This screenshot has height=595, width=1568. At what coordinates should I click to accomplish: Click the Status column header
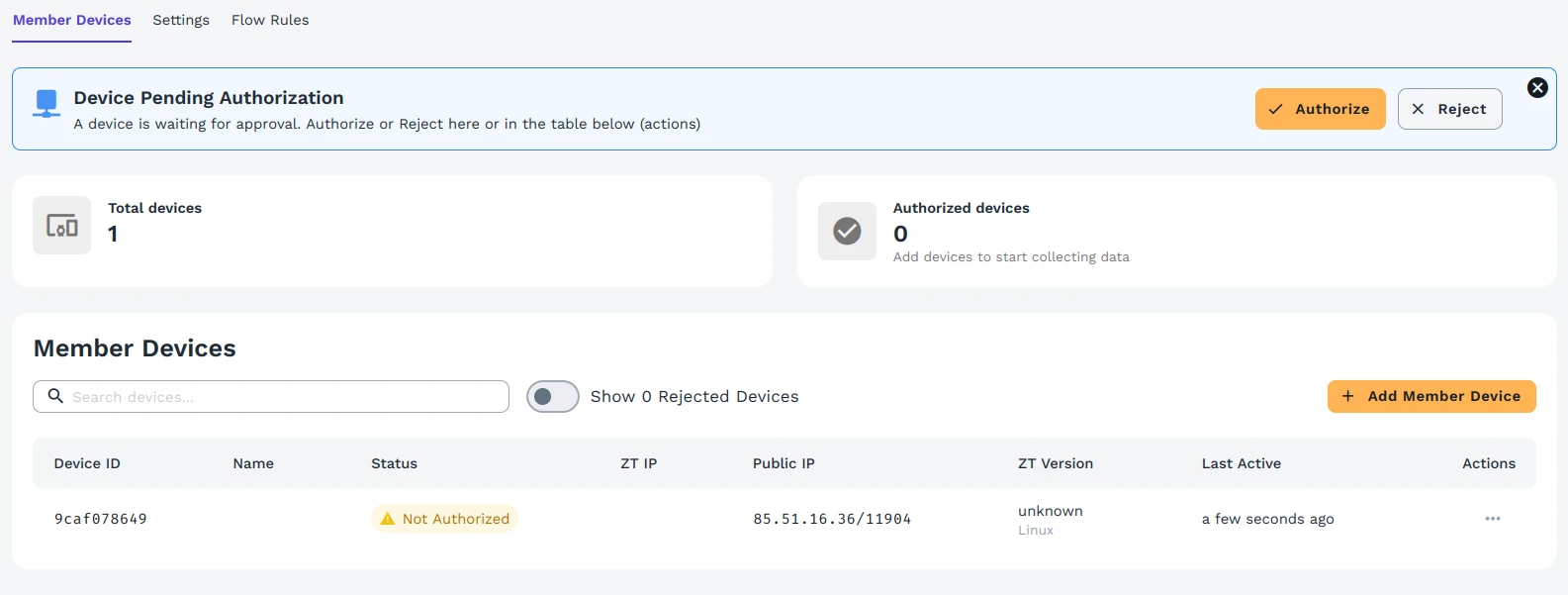click(394, 463)
